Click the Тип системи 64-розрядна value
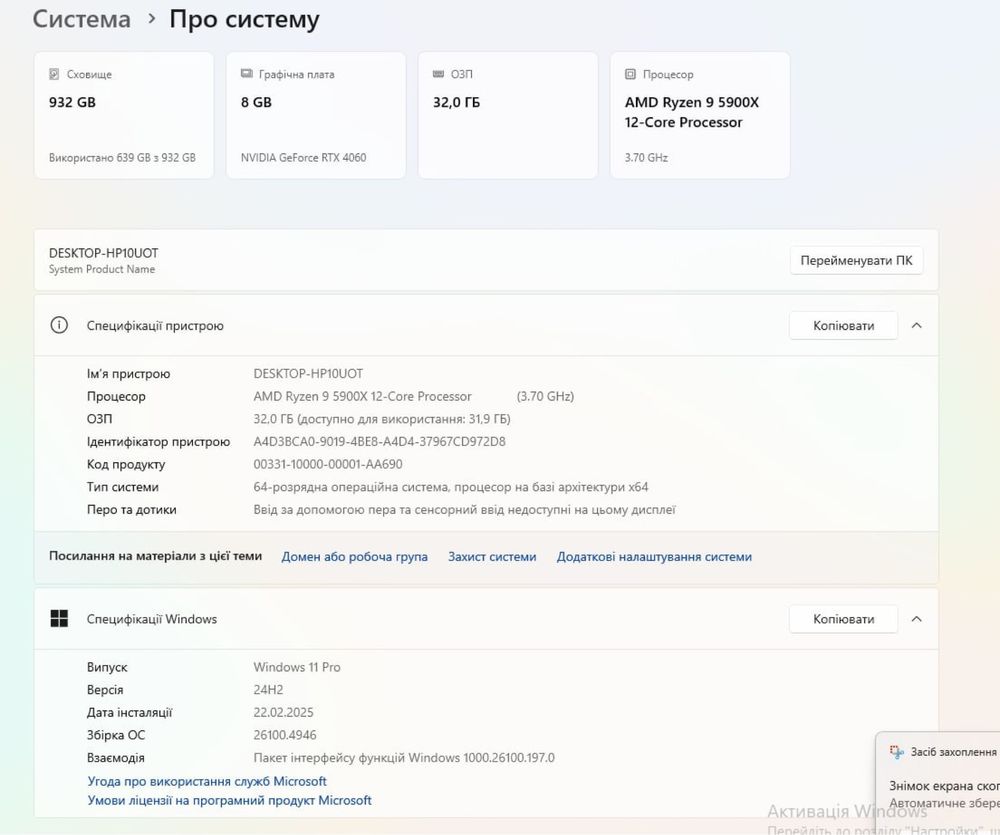This screenshot has height=835, width=1000. pyautogui.click(x=451, y=487)
